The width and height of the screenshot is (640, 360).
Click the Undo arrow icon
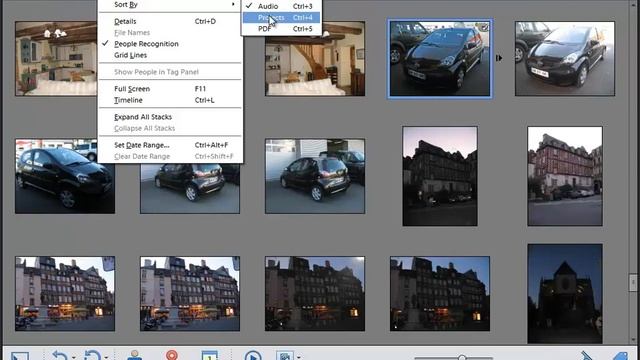pyautogui.click(x=60, y=355)
